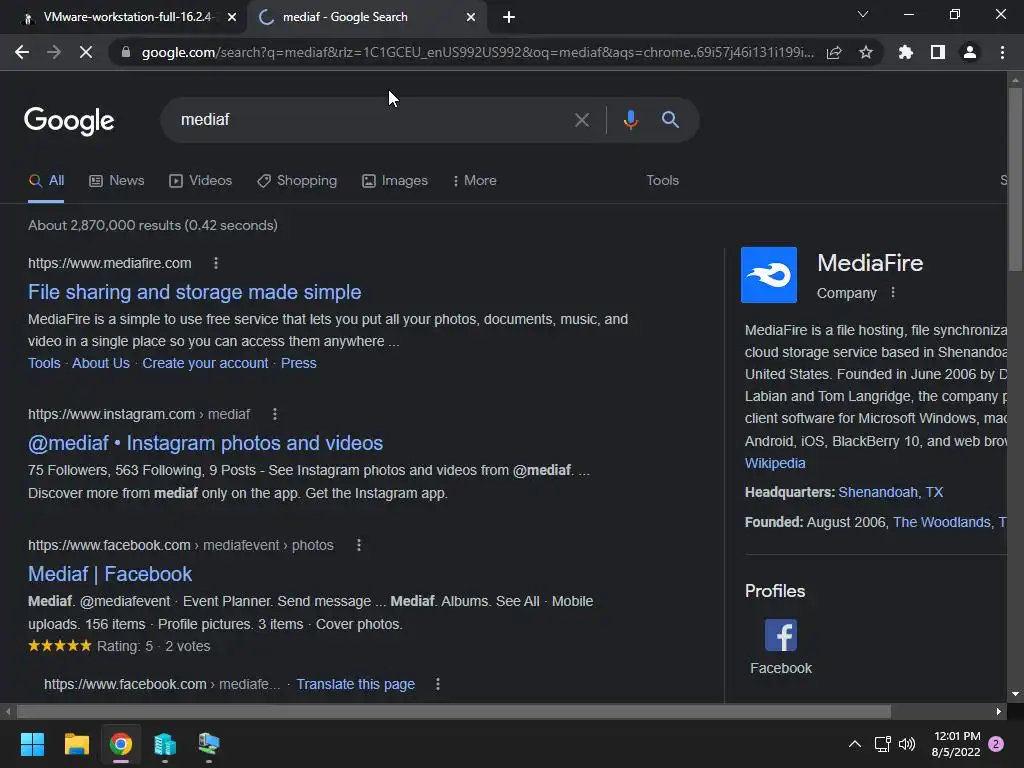The width and height of the screenshot is (1024, 768).
Task: Open File sharing and storage made simple
Action: pyautogui.click(x=195, y=292)
